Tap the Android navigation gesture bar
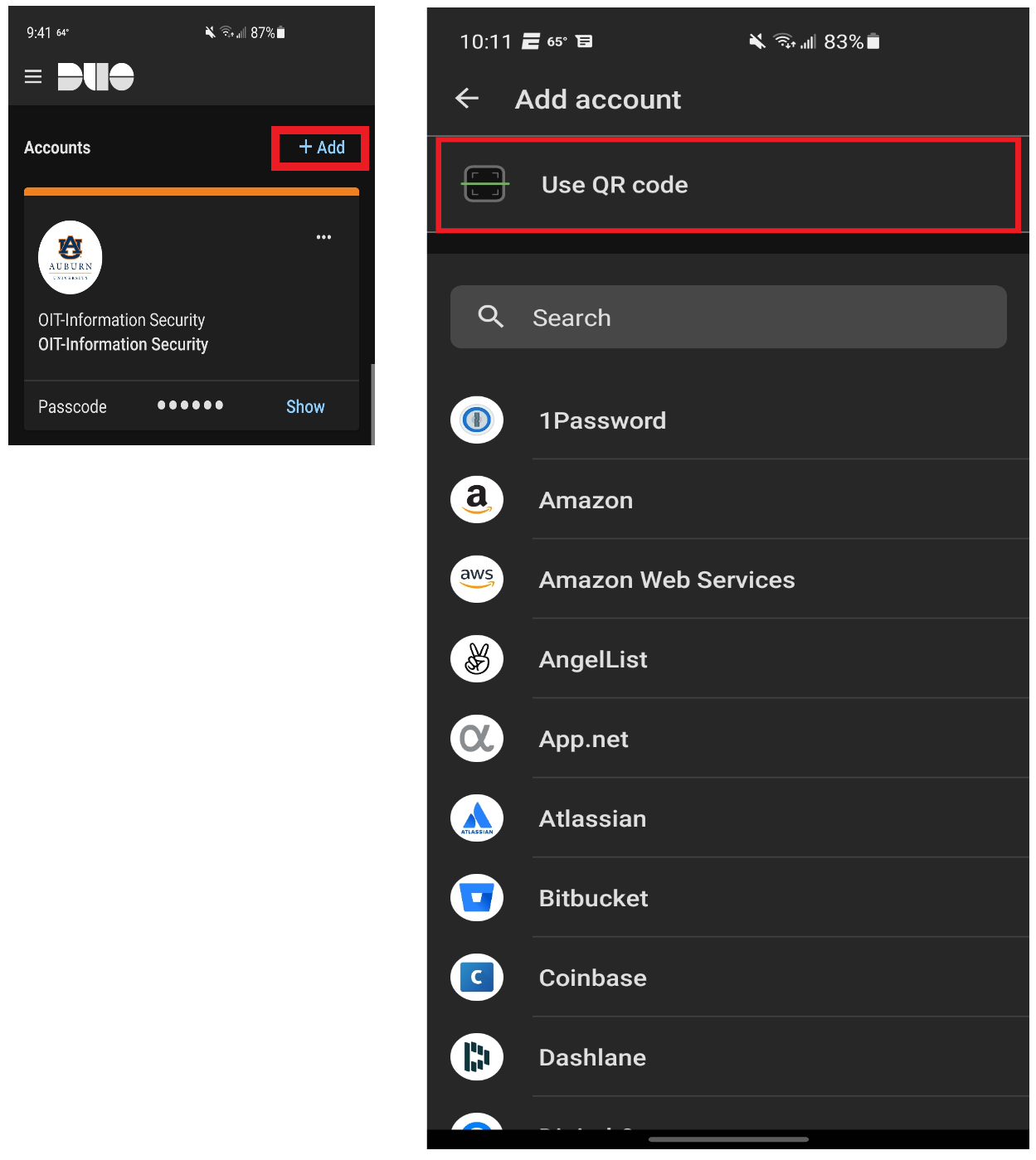 coord(728,1139)
